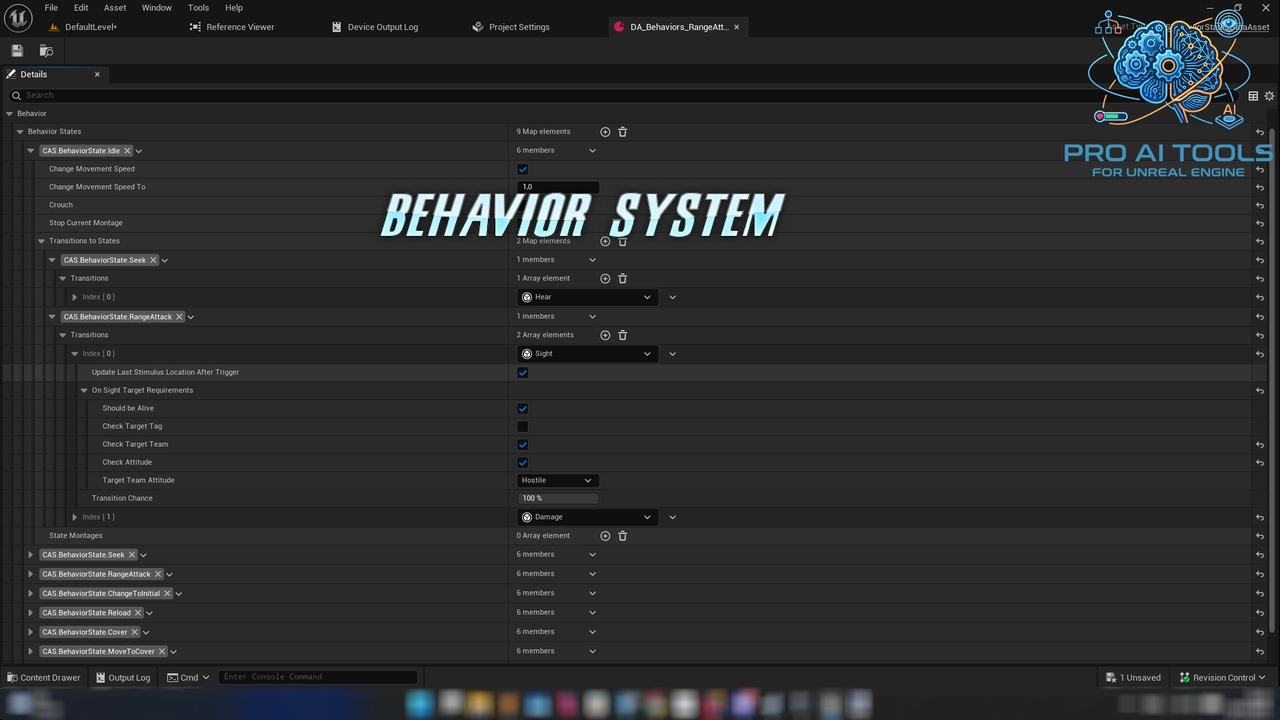Remove the CAS.BehaviorState.Idle tag
This screenshot has height=720, width=1280.
[x=127, y=151]
